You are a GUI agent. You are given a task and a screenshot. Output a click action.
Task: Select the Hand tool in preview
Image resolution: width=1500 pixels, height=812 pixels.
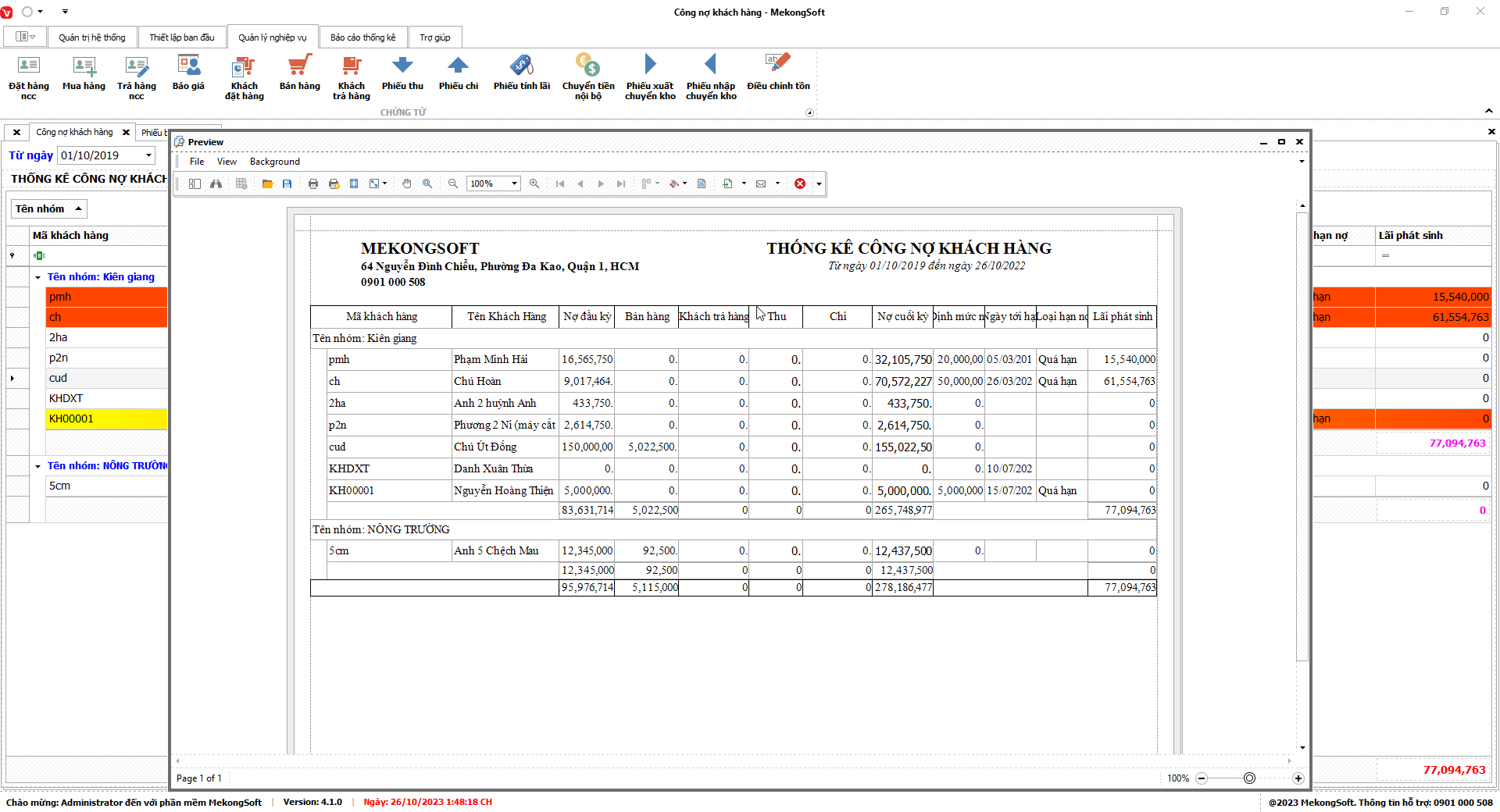tap(406, 183)
